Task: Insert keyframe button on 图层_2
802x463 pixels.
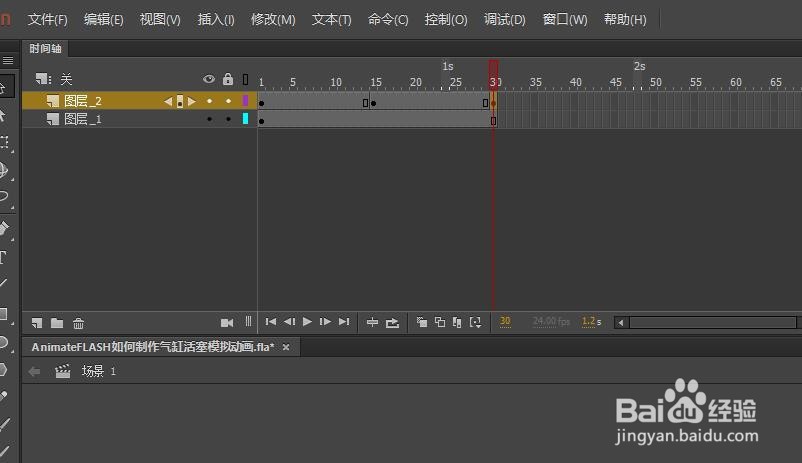Action: [x=180, y=101]
